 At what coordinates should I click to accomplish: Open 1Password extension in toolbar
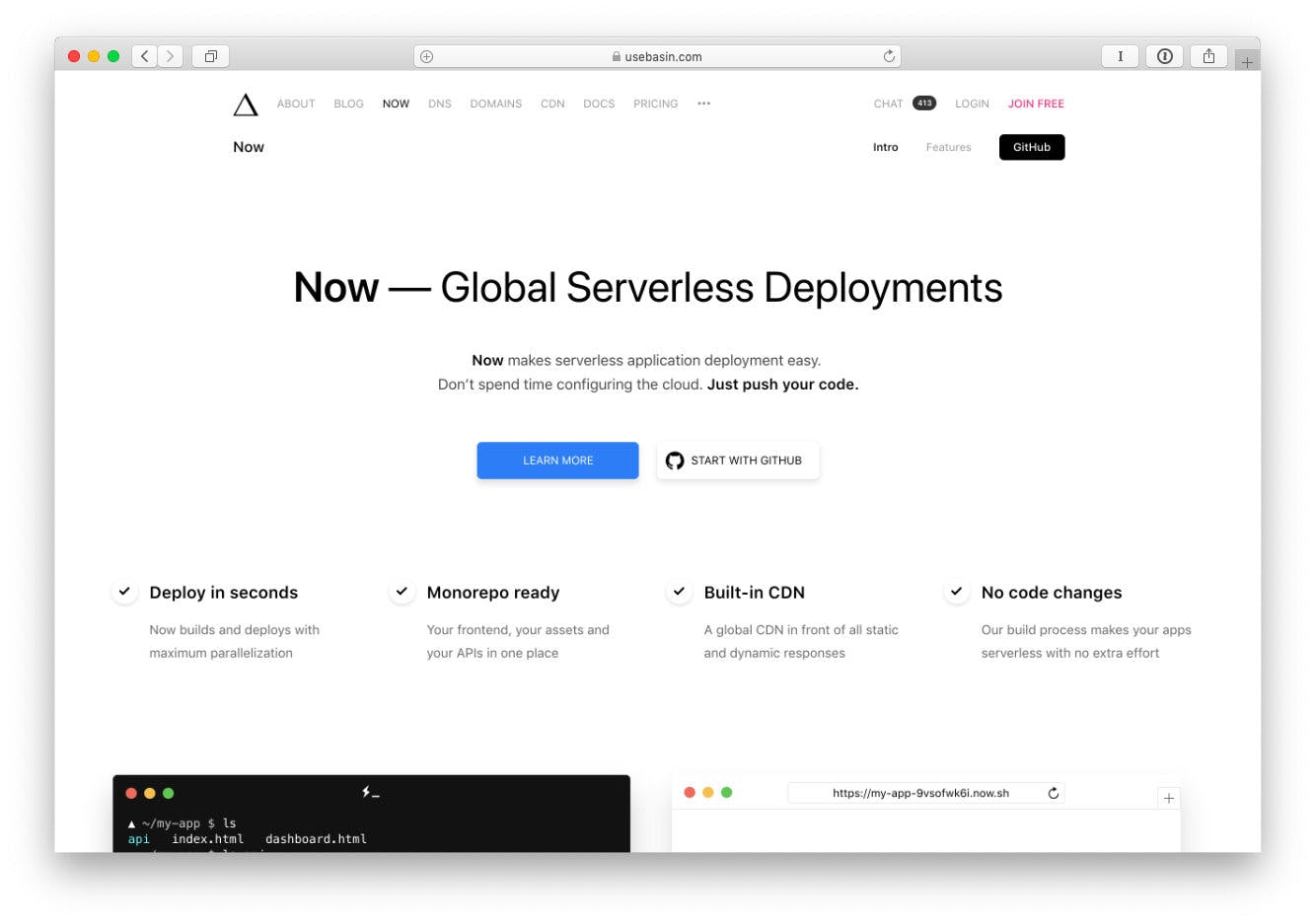coord(1164,56)
